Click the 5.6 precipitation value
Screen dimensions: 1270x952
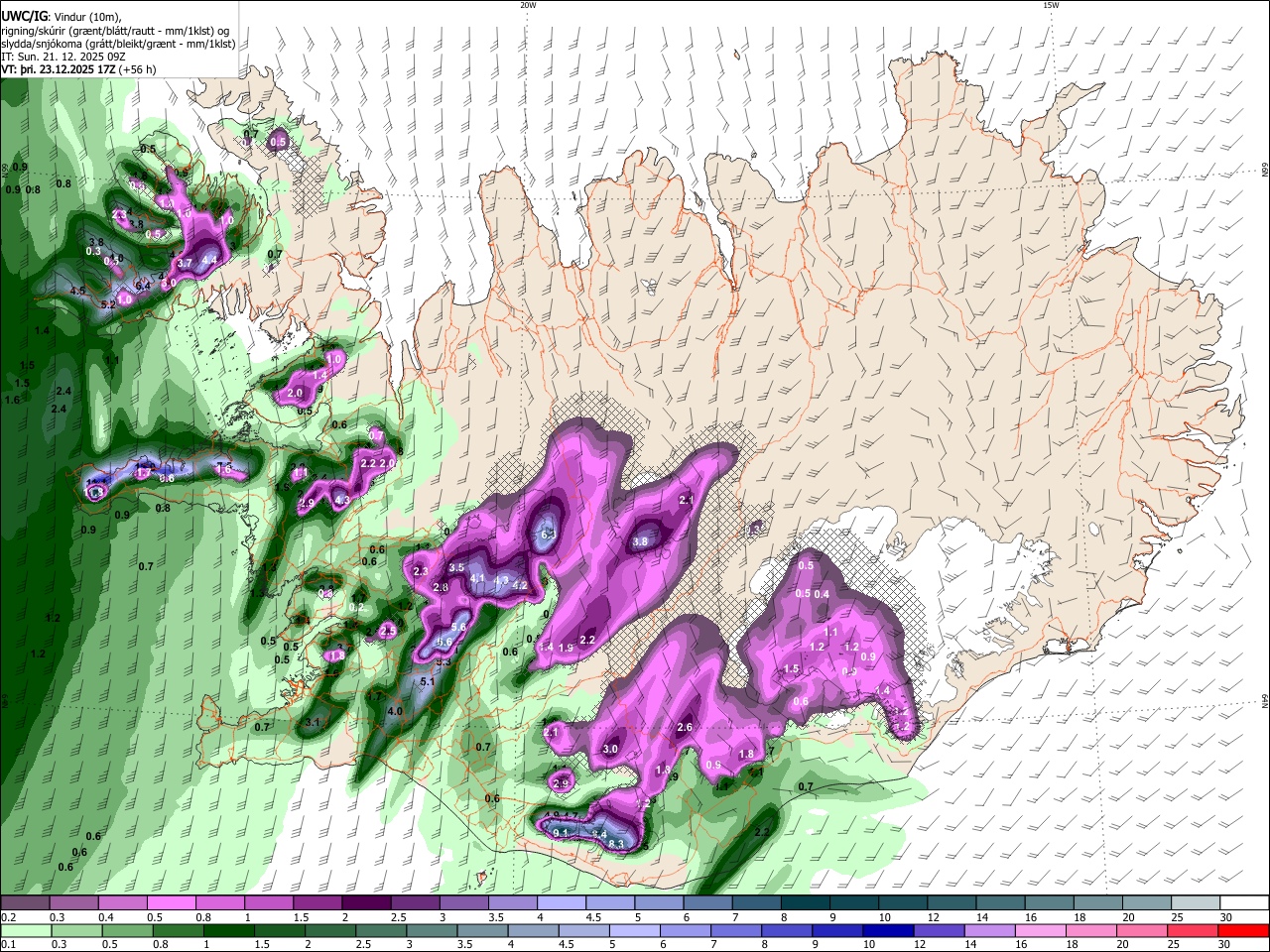[458, 627]
